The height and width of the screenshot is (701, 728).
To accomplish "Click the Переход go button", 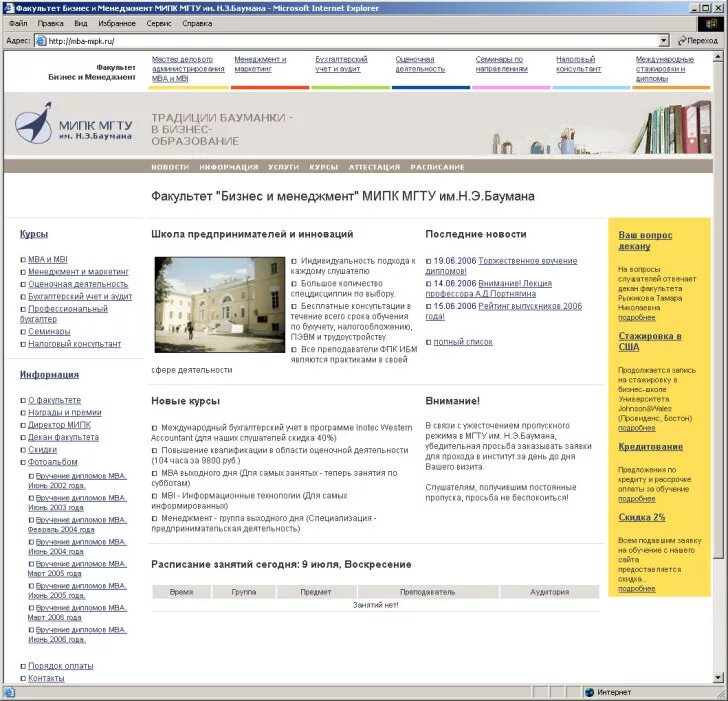I will (698, 41).
